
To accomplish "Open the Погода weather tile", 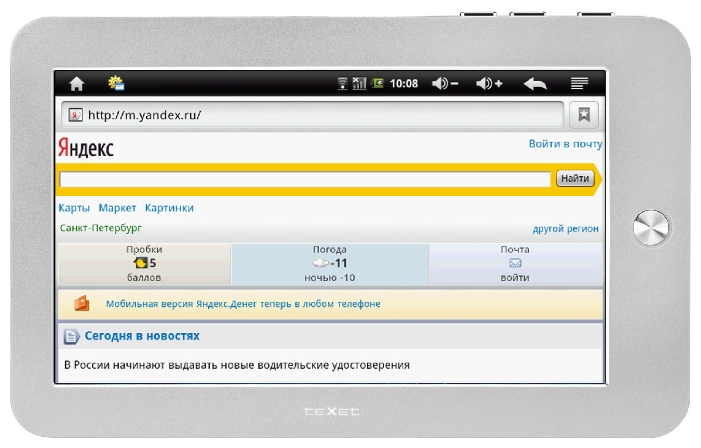I will (329, 264).
